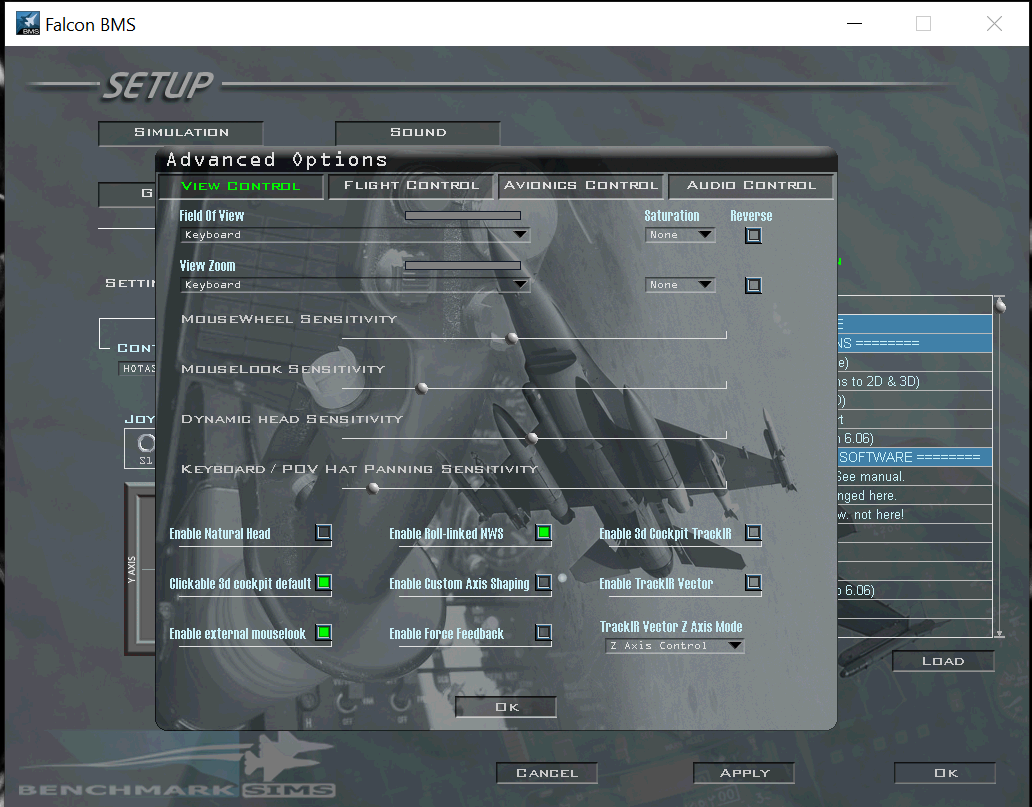Enable Custom Axis Shaping checkbox
1032x807 pixels.
pyautogui.click(x=544, y=583)
